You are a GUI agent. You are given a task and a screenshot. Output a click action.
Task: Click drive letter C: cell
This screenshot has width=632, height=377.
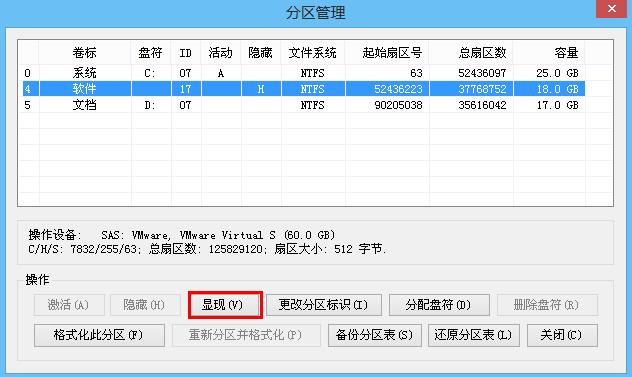[150, 73]
